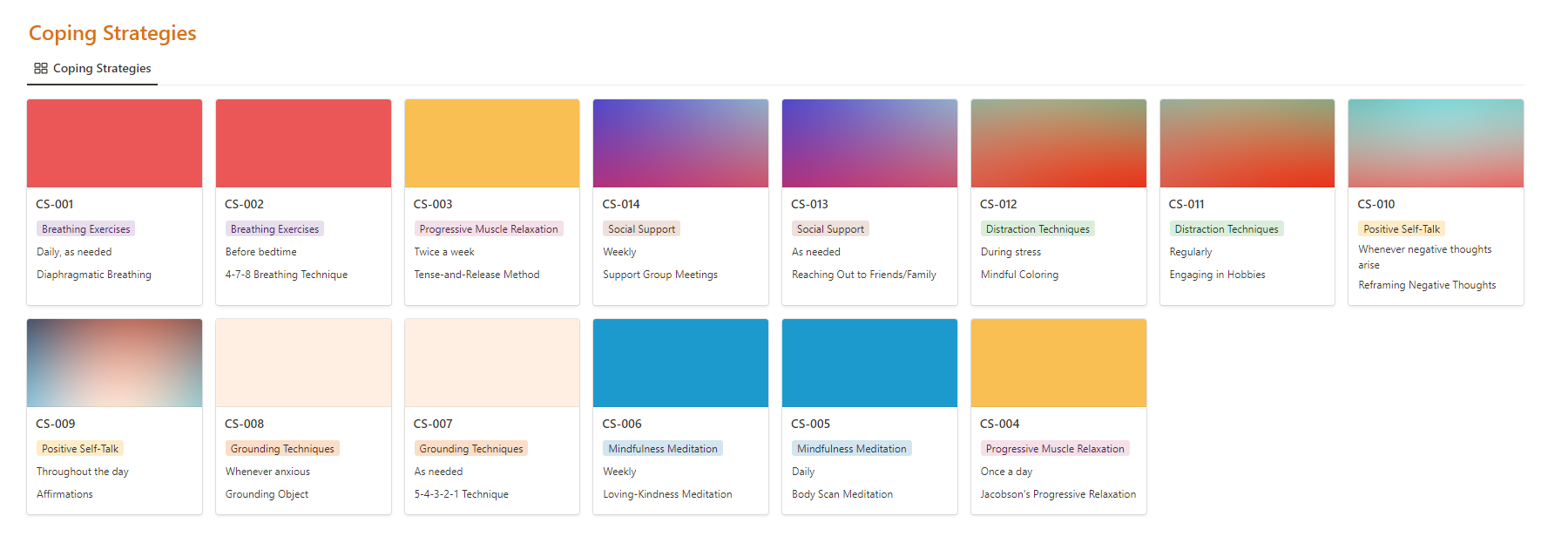1568x557 pixels.
Task: Click the Social Support tag on CS-013
Action: pos(830,229)
